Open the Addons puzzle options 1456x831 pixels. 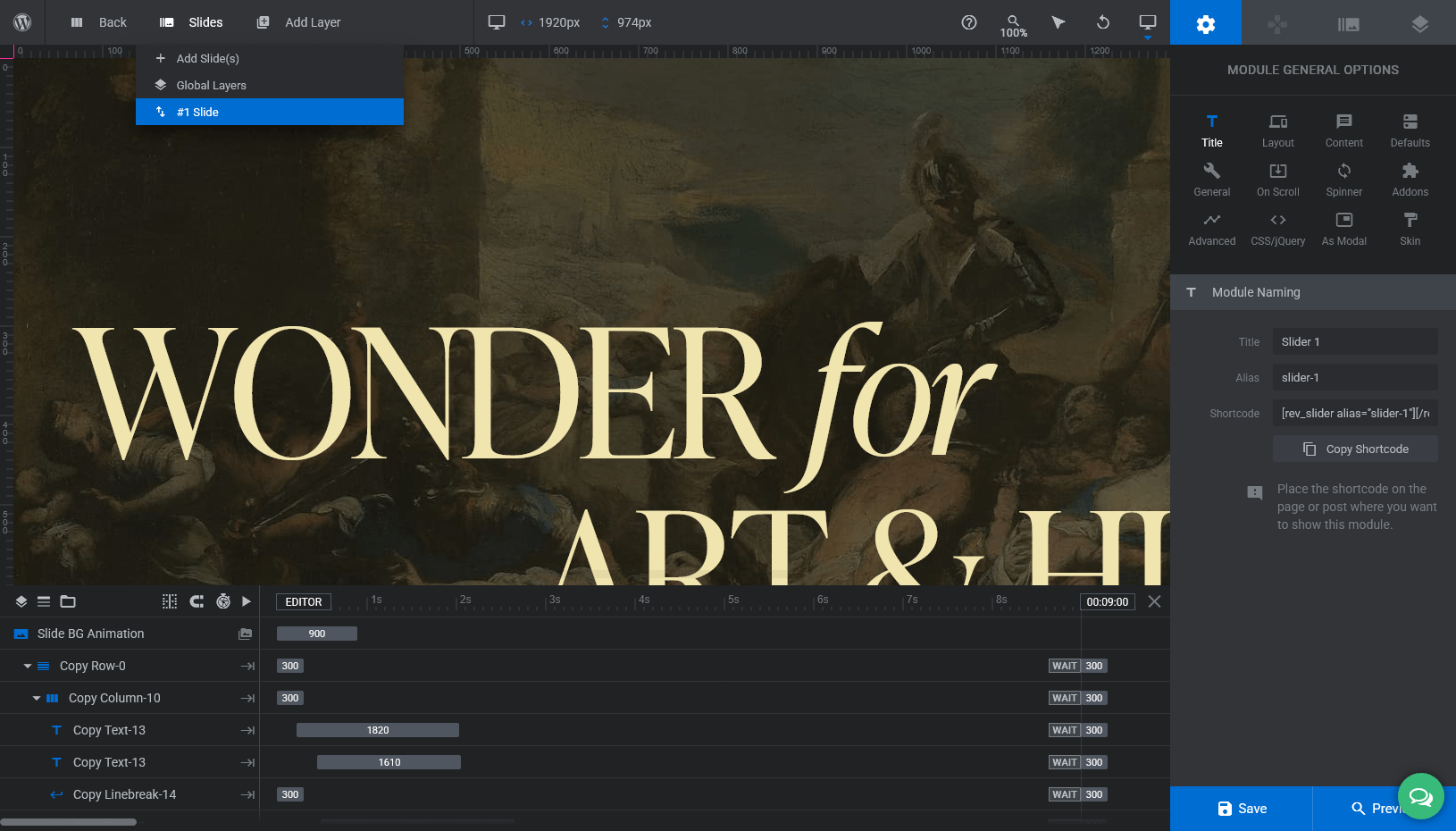[1410, 180]
